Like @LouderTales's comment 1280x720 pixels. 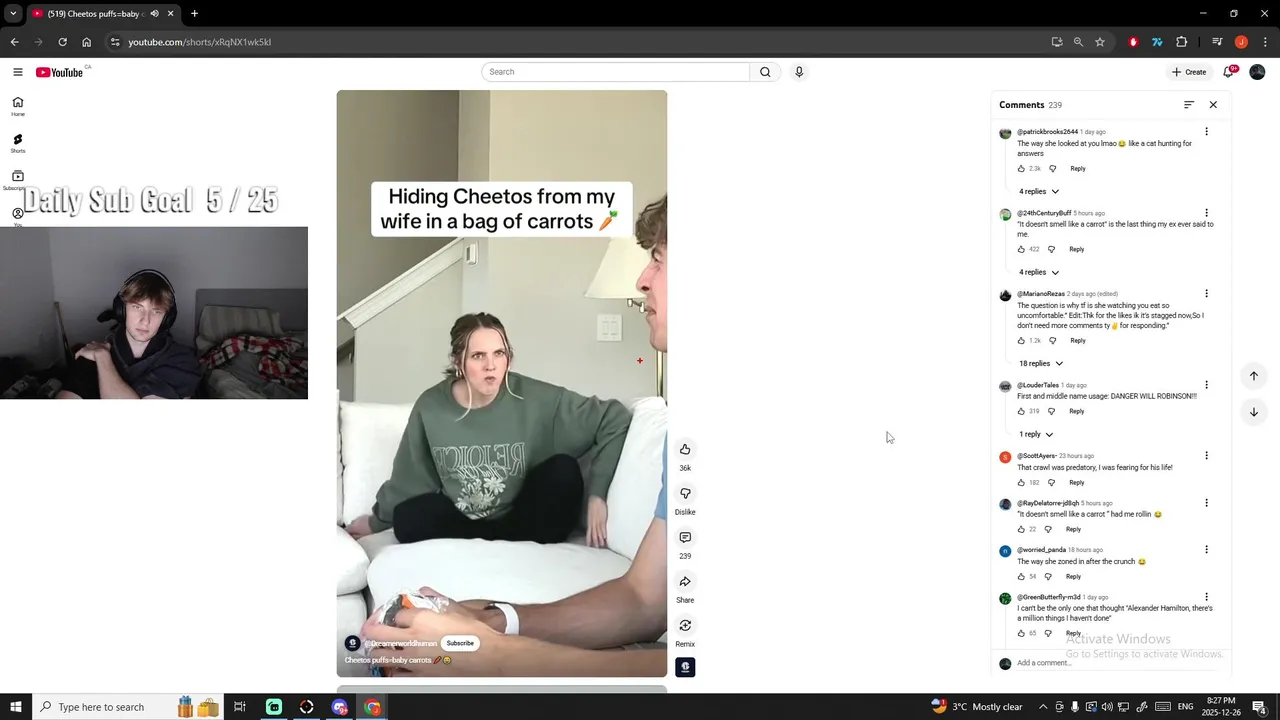[x=1021, y=411]
